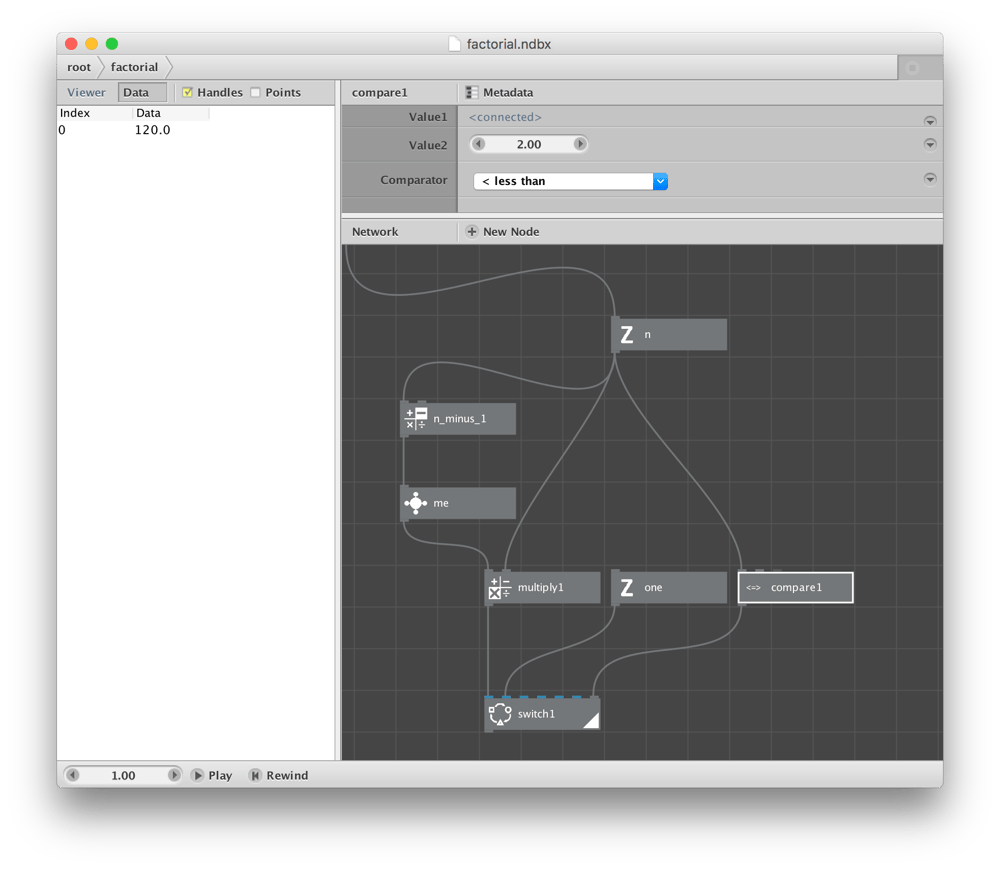Select the one node label
This screenshot has width=1000, height=869.
tap(653, 588)
